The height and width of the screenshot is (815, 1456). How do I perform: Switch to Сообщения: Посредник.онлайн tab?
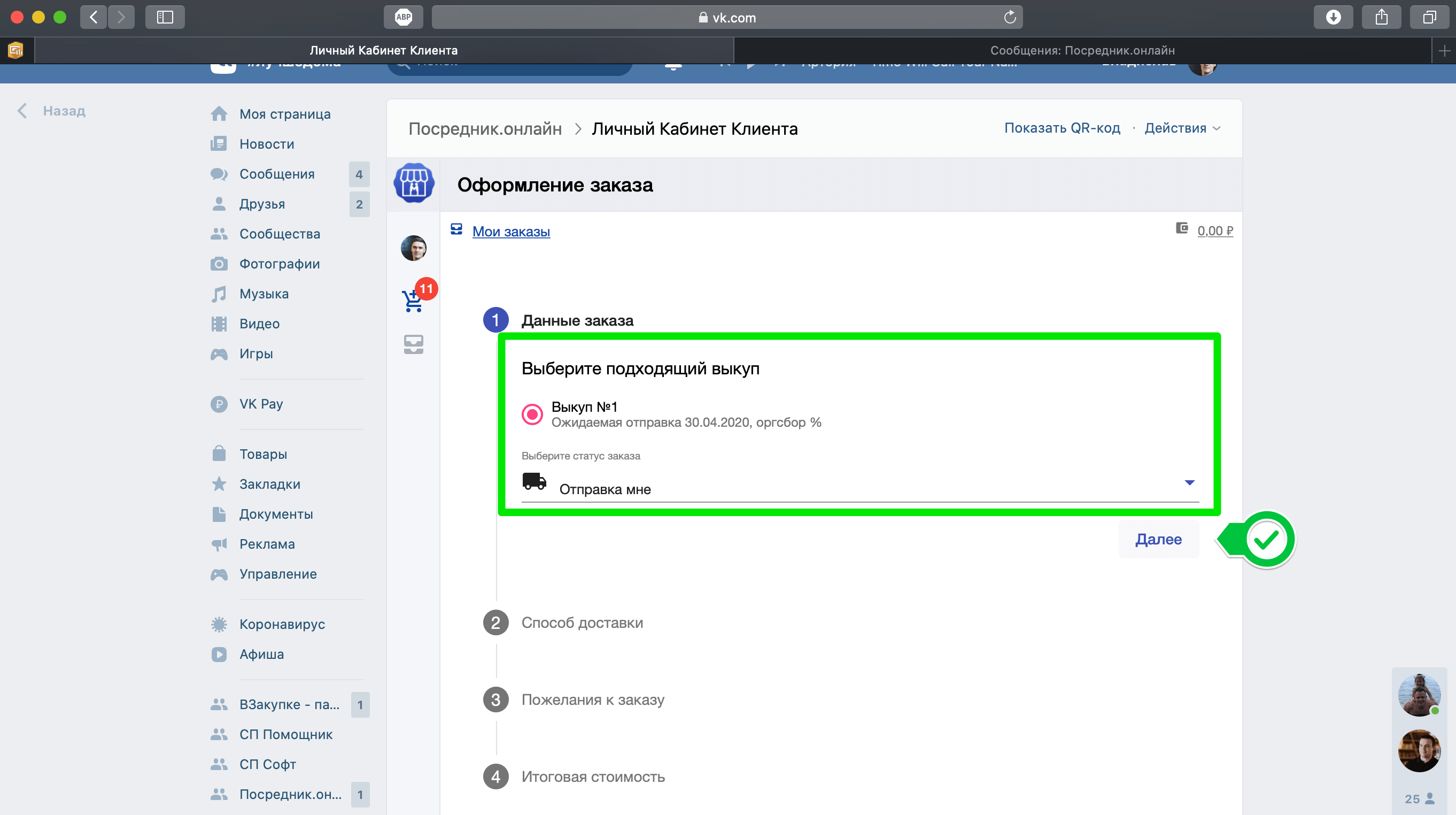(1082, 50)
